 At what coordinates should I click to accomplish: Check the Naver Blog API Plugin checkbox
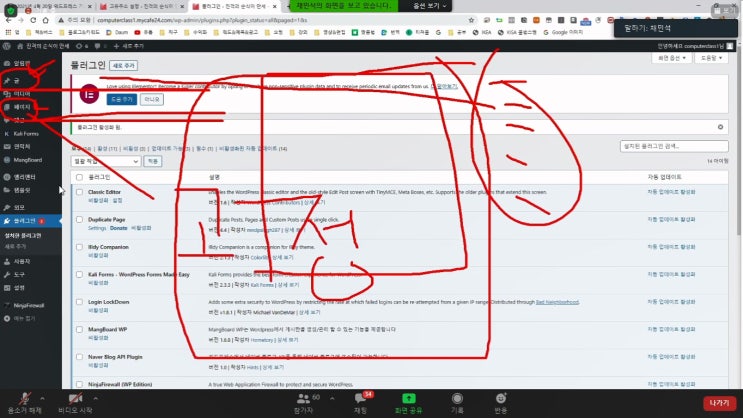[x=79, y=357]
